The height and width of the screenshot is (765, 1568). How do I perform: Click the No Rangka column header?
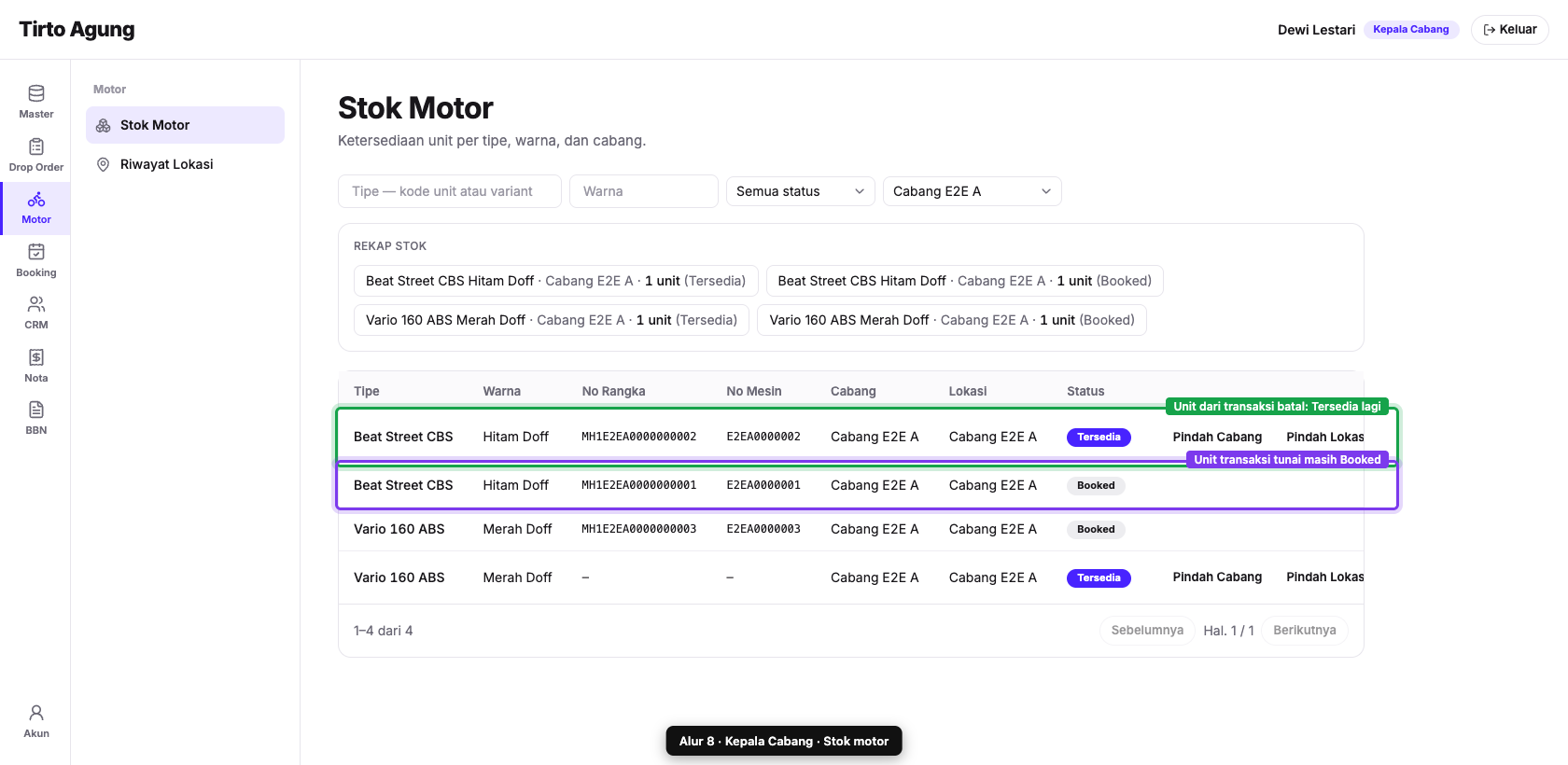tap(613, 391)
